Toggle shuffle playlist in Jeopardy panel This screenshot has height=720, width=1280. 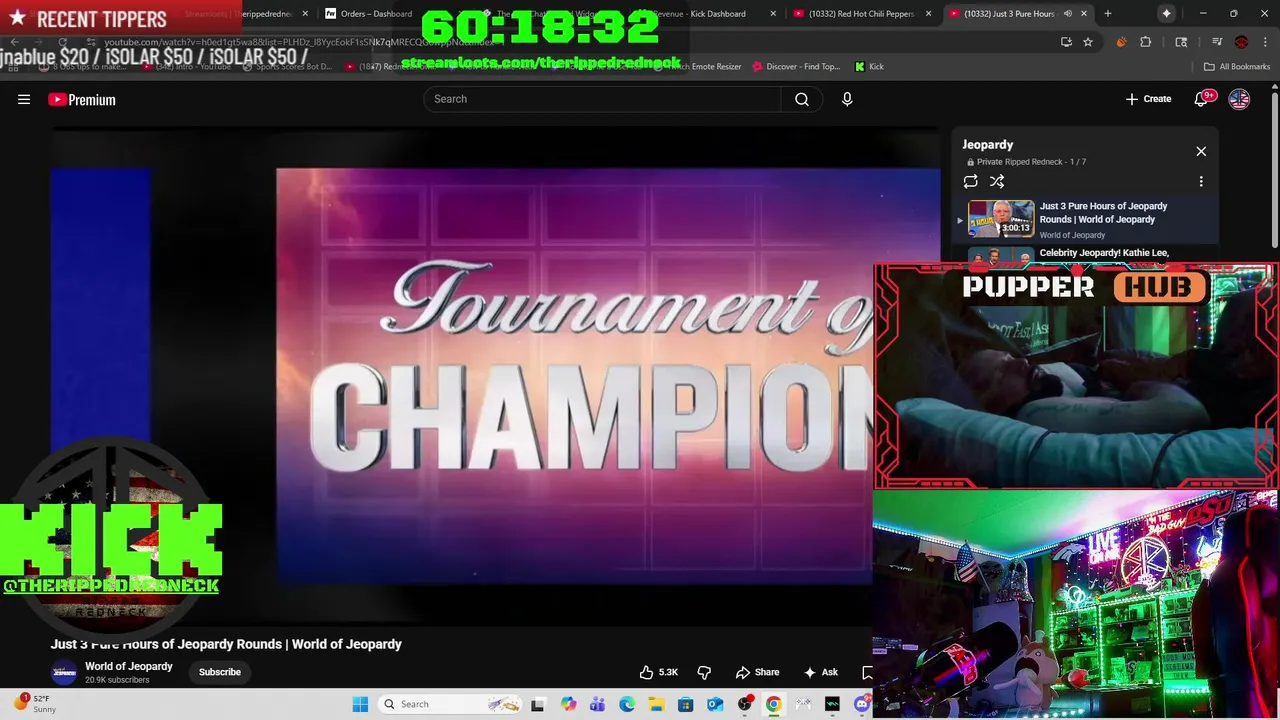[x=997, y=181]
